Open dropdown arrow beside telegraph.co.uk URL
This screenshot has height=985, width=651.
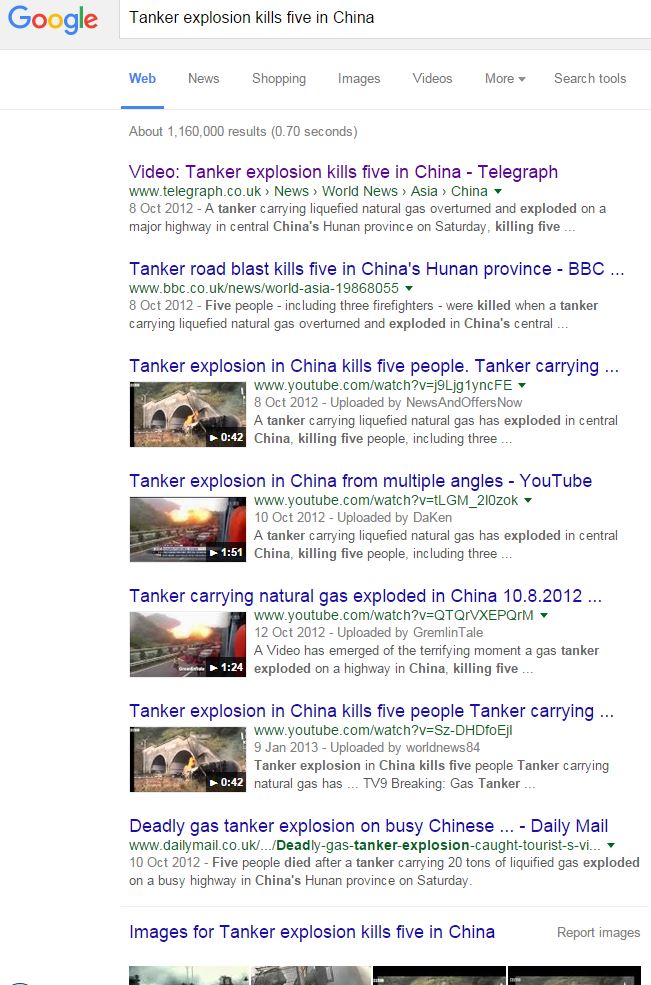[x=498, y=192]
